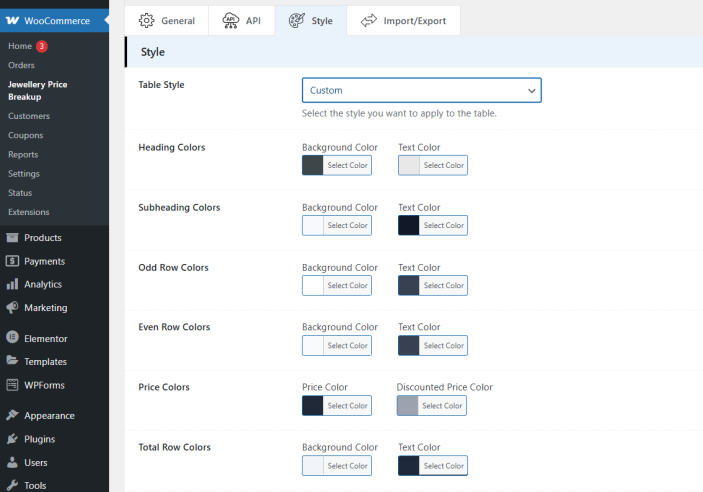Screen dimensions: 703x492
Task: Click the Marketing megaphone icon
Action: 12,308
